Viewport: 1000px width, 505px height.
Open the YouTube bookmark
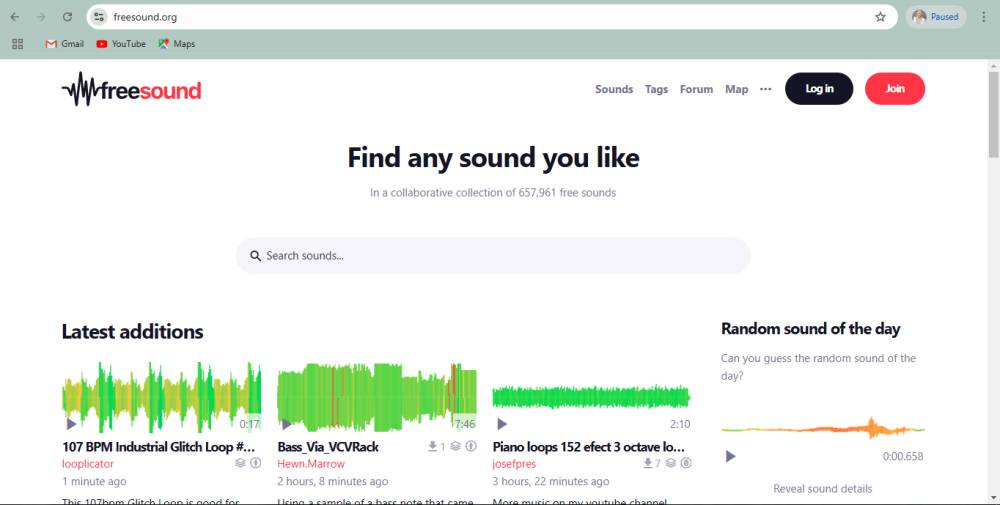coord(121,44)
